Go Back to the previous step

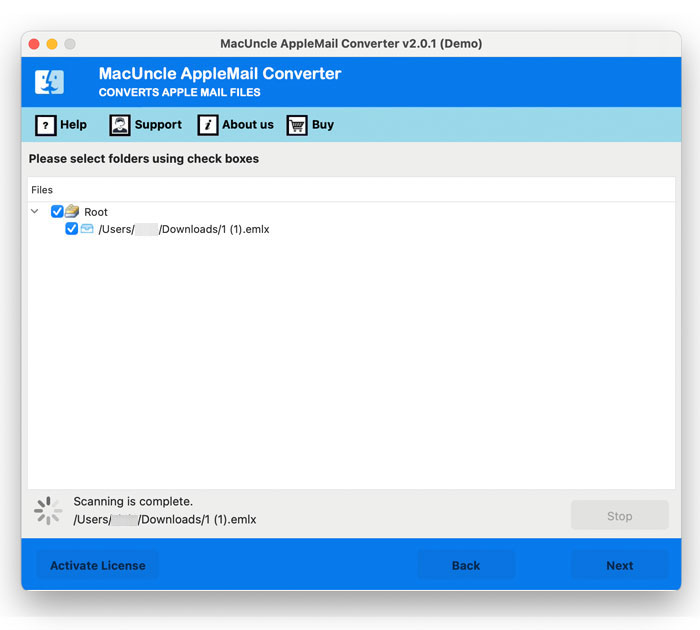(x=466, y=565)
